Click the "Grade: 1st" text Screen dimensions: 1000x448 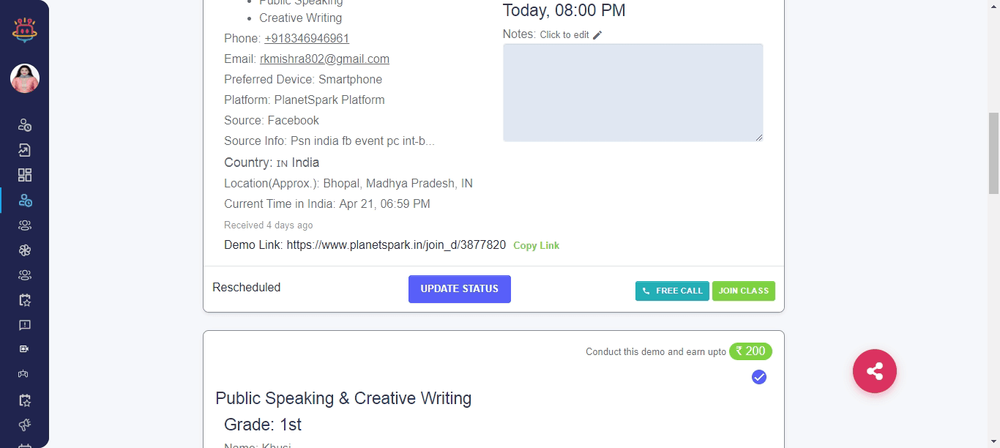(263, 424)
